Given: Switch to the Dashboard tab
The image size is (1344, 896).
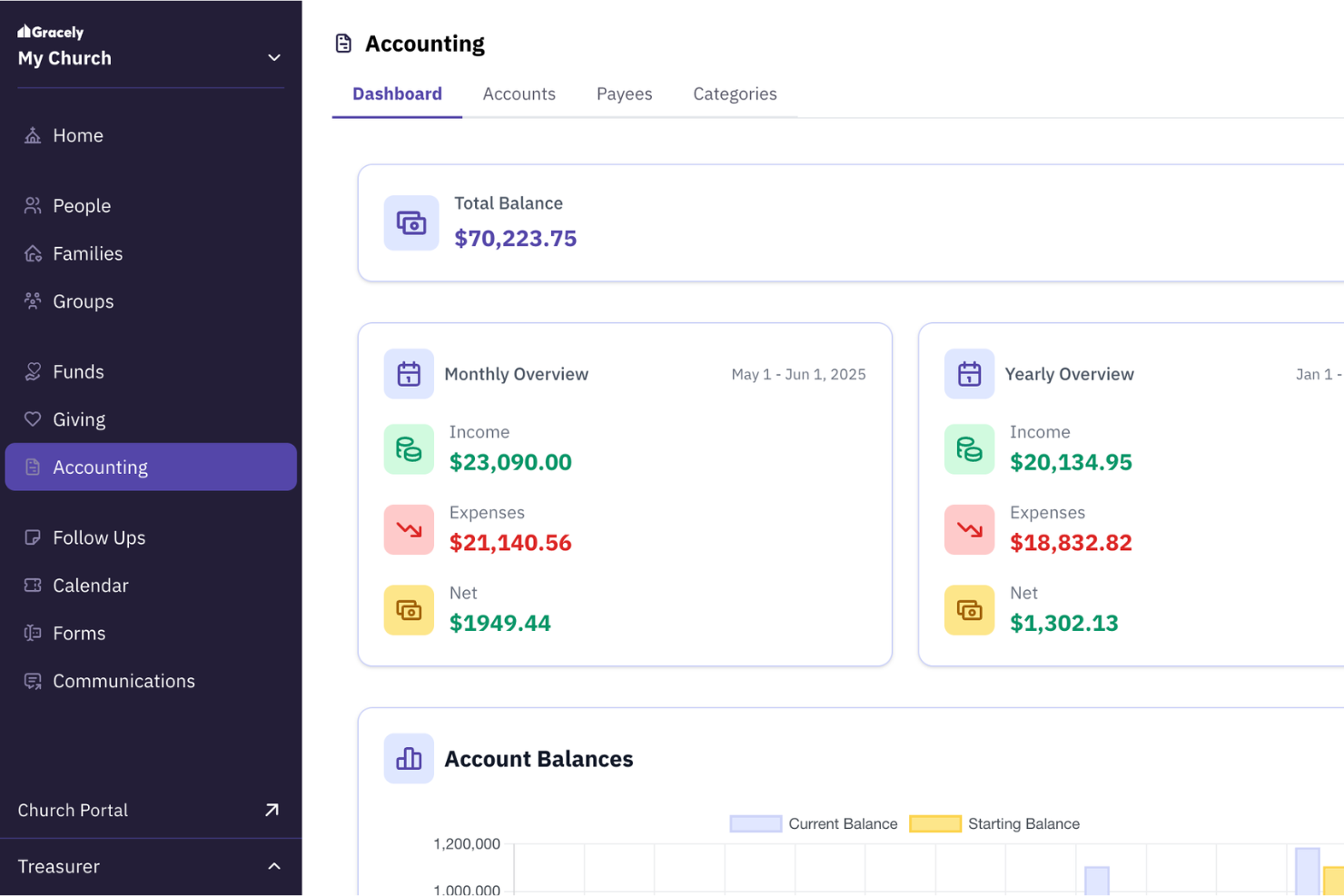Looking at the screenshot, I should pyautogui.click(x=397, y=94).
